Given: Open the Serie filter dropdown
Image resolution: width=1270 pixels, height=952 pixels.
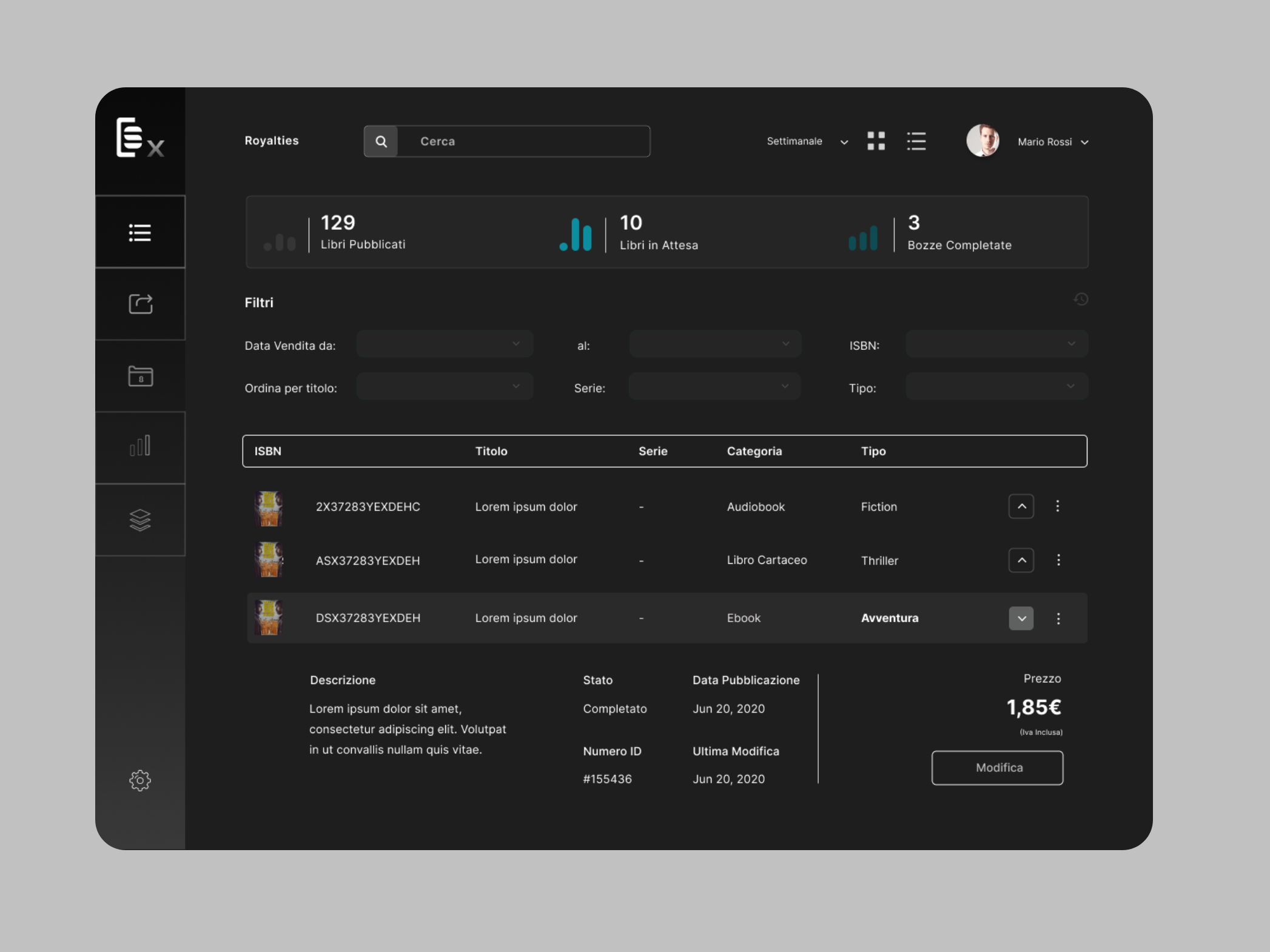Looking at the screenshot, I should tap(715, 386).
